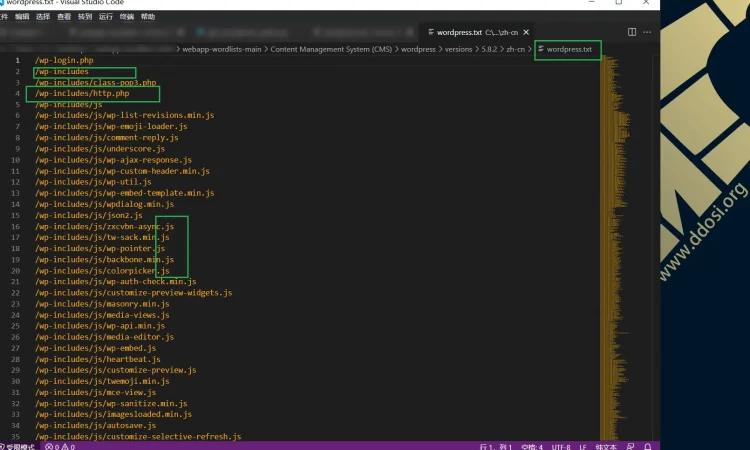750x450 pixels.
Task: Click line /wp-includes/js/wp-emoji-loader.js
Action: coord(111,127)
